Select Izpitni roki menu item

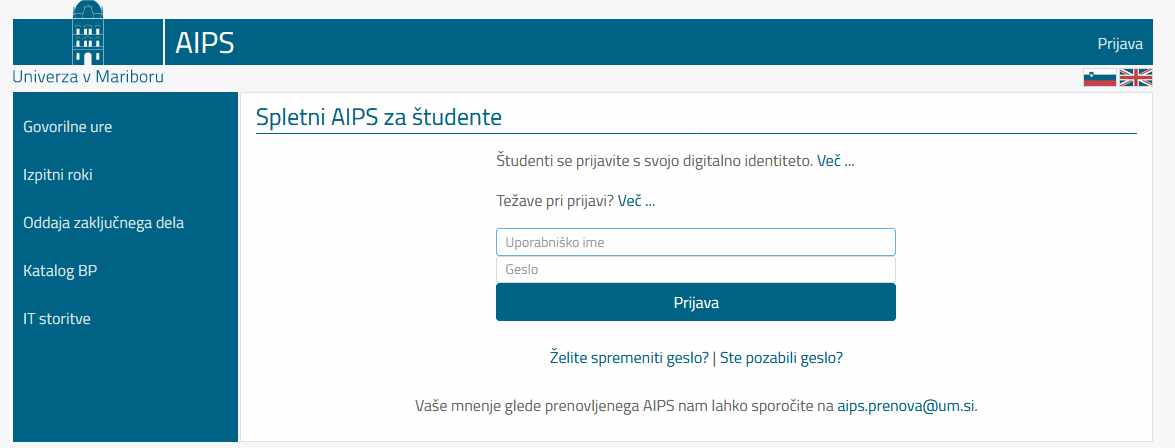pyautogui.click(x=58, y=175)
